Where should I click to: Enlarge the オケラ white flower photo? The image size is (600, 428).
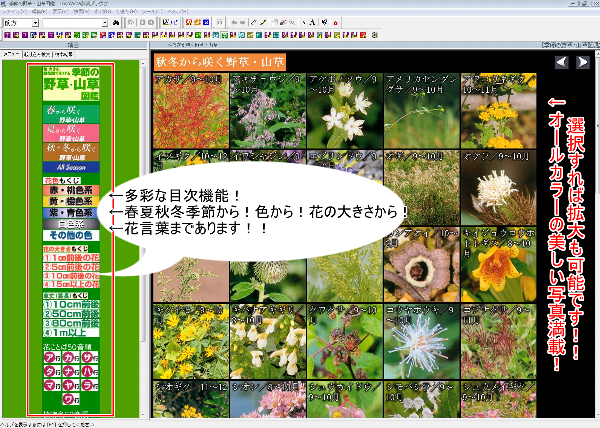499,188
